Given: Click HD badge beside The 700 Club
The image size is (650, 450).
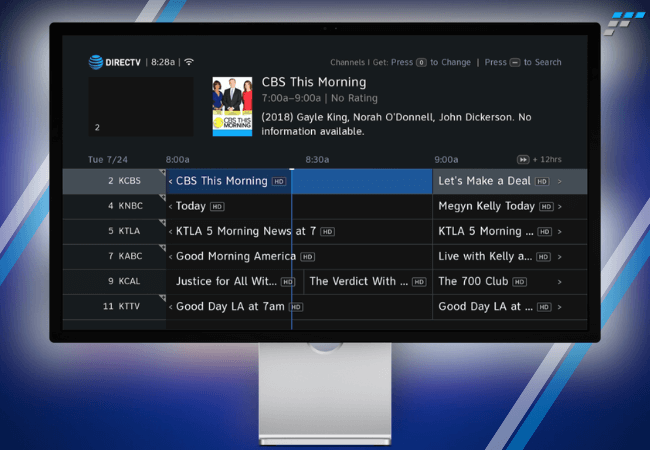Looking at the screenshot, I should point(519,282).
